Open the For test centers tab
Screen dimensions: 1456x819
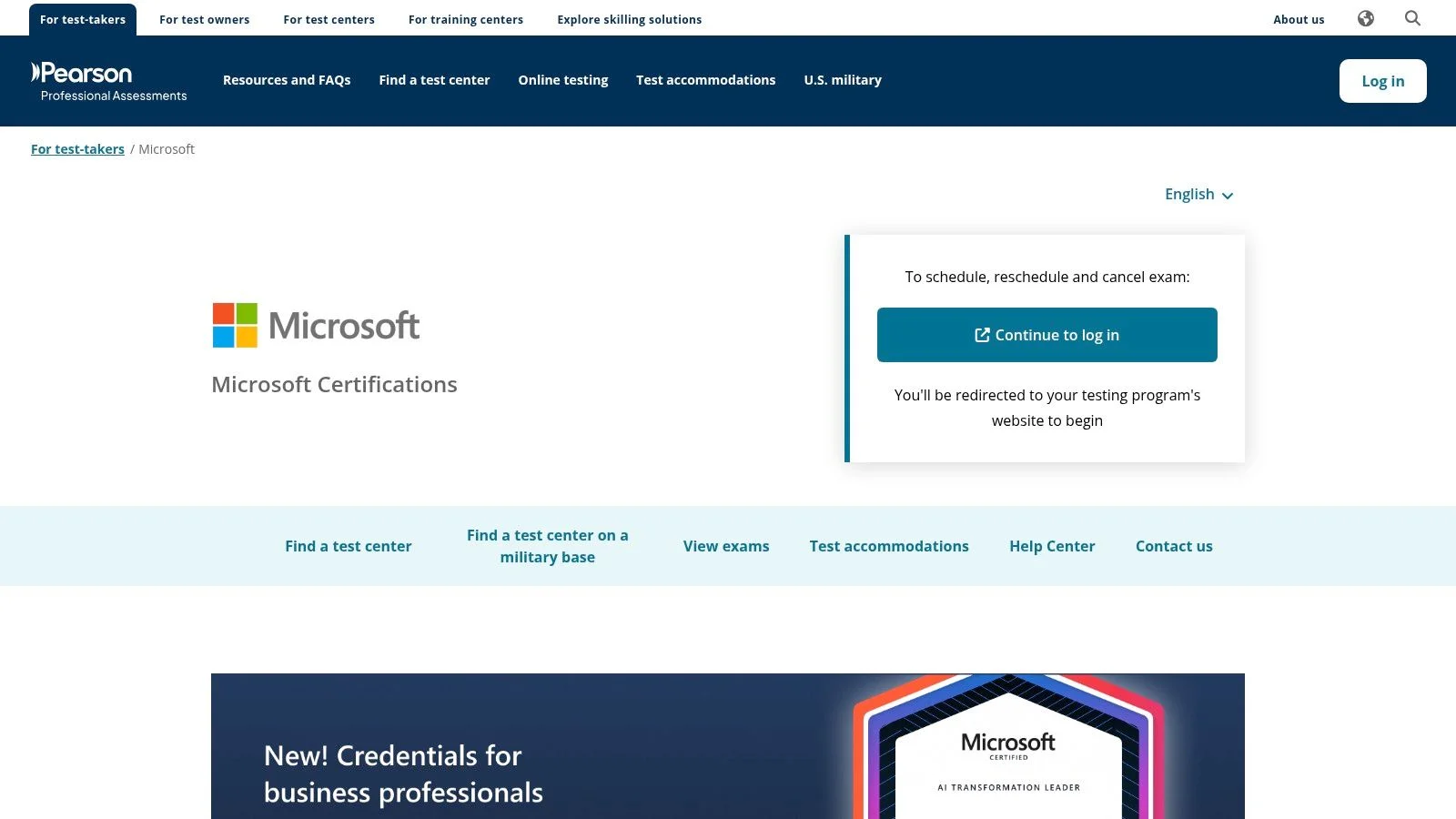coord(329,19)
